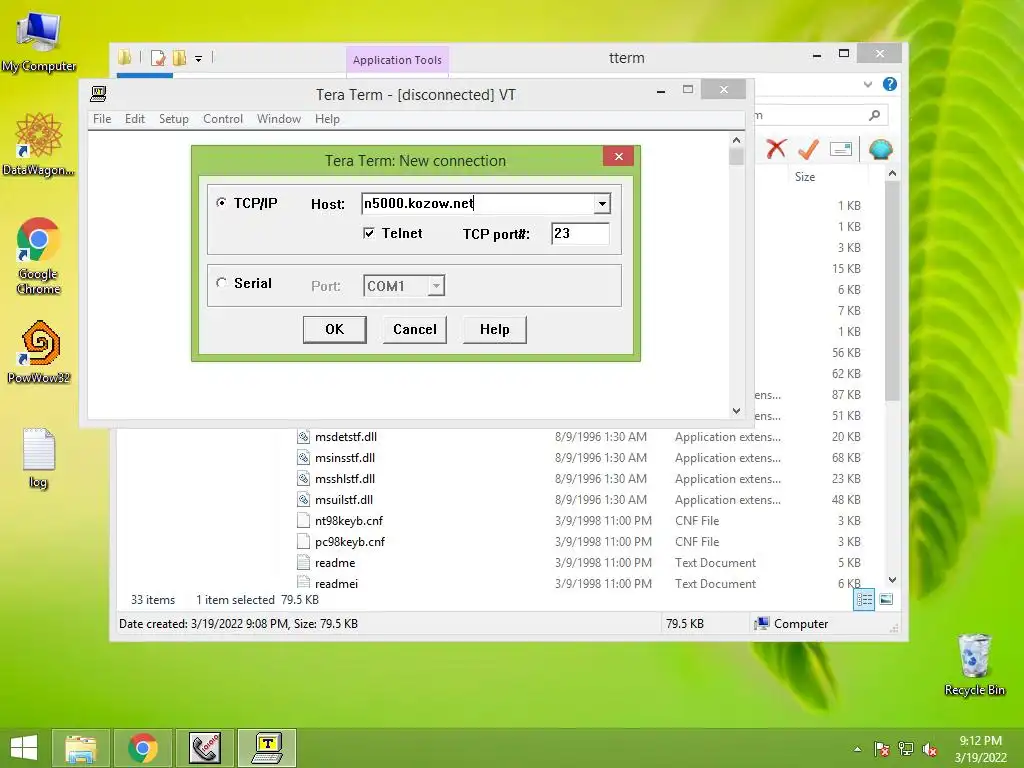Click the taskbar clock showing 9:12 PM

(980, 749)
